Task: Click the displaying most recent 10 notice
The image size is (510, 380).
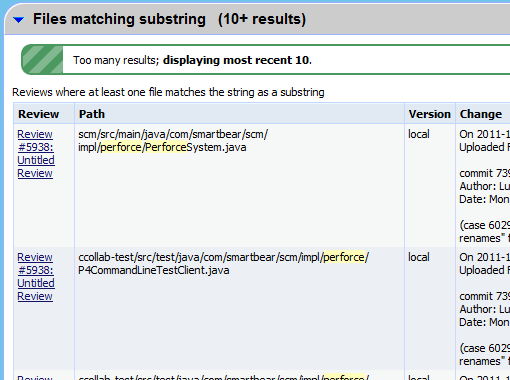Action: (237, 60)
